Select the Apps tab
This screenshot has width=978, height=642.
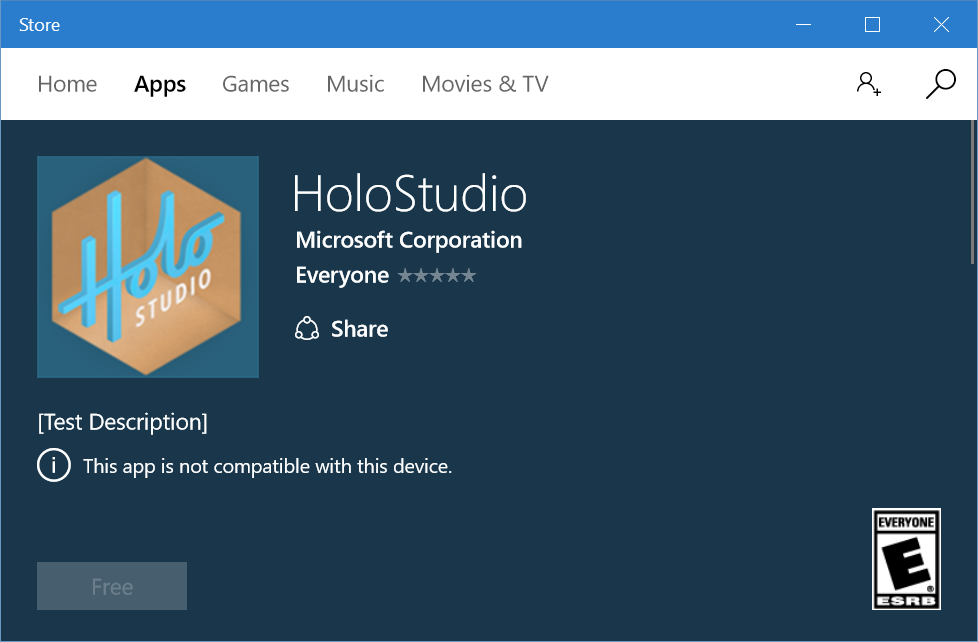point(160,84)
